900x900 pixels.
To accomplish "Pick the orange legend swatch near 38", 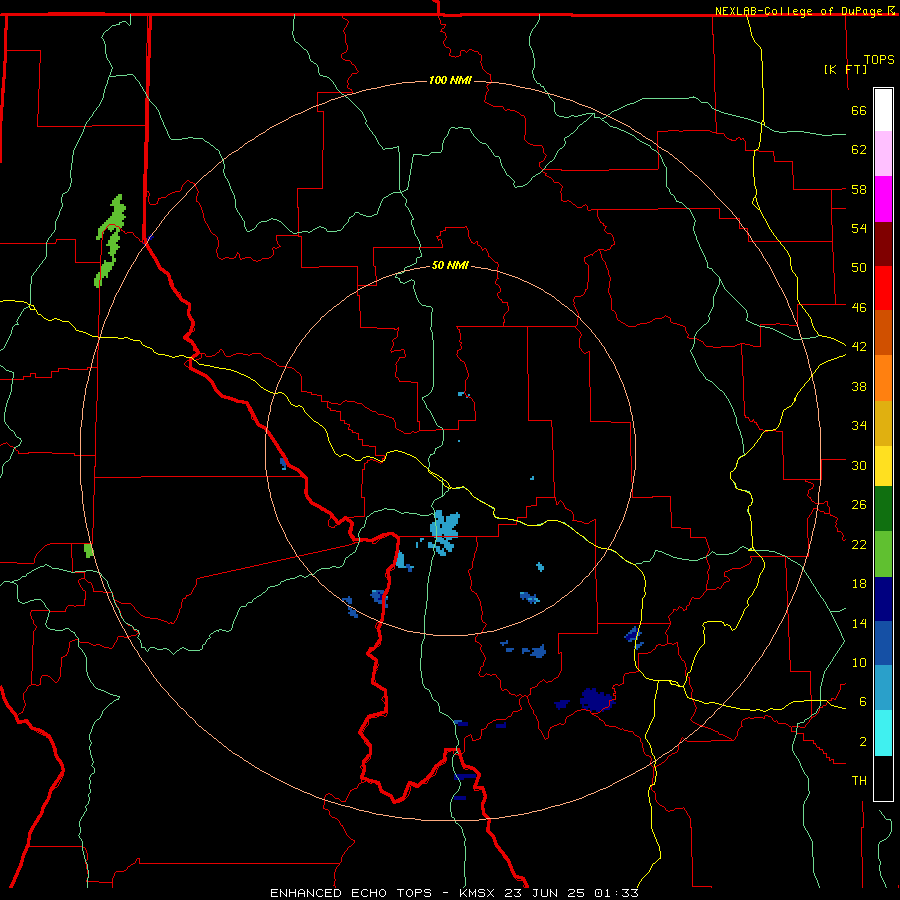I will tap(883, 378).
